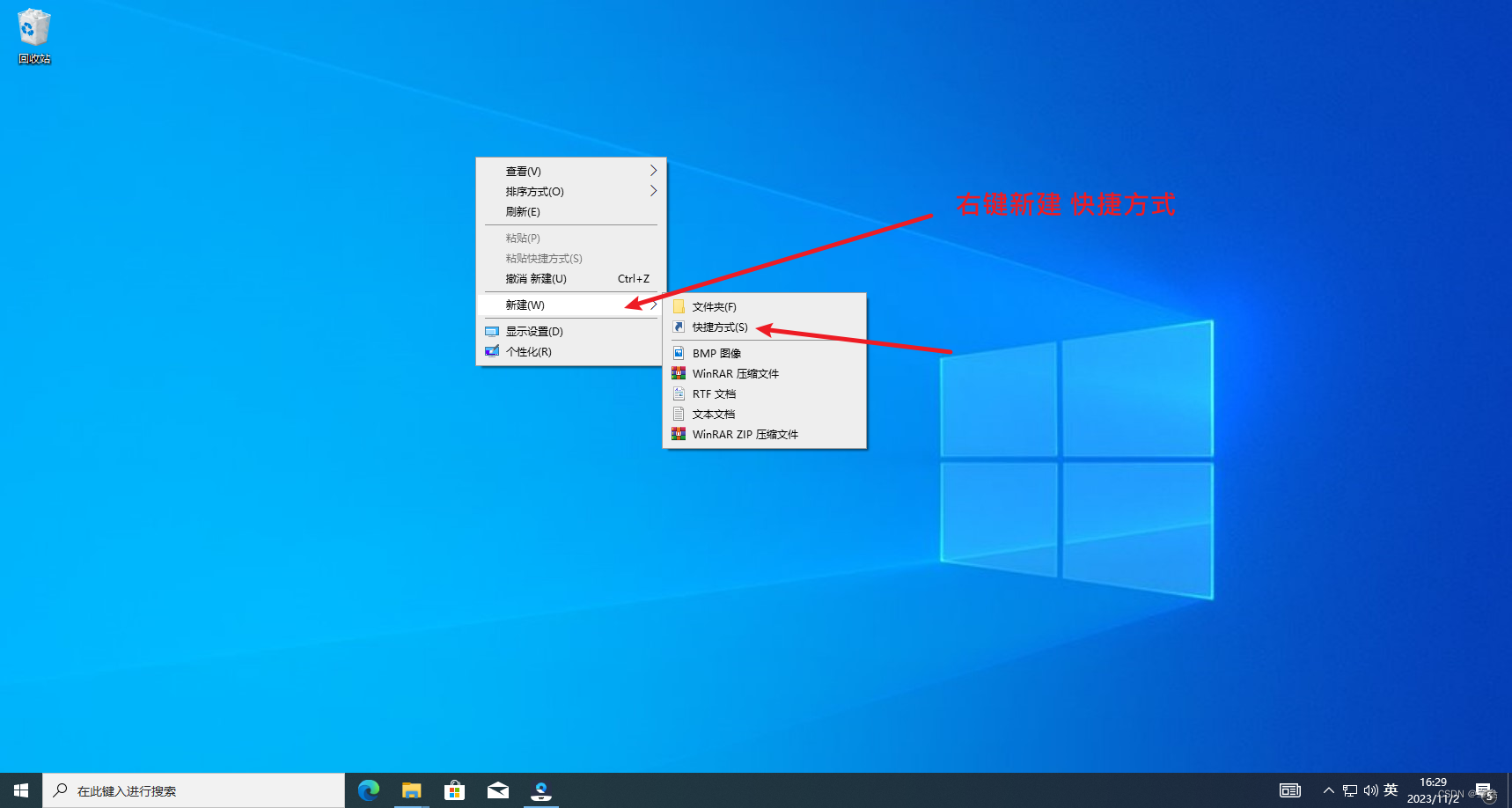Open the taskbar app icon right of Mail

(x=541, y=790)
